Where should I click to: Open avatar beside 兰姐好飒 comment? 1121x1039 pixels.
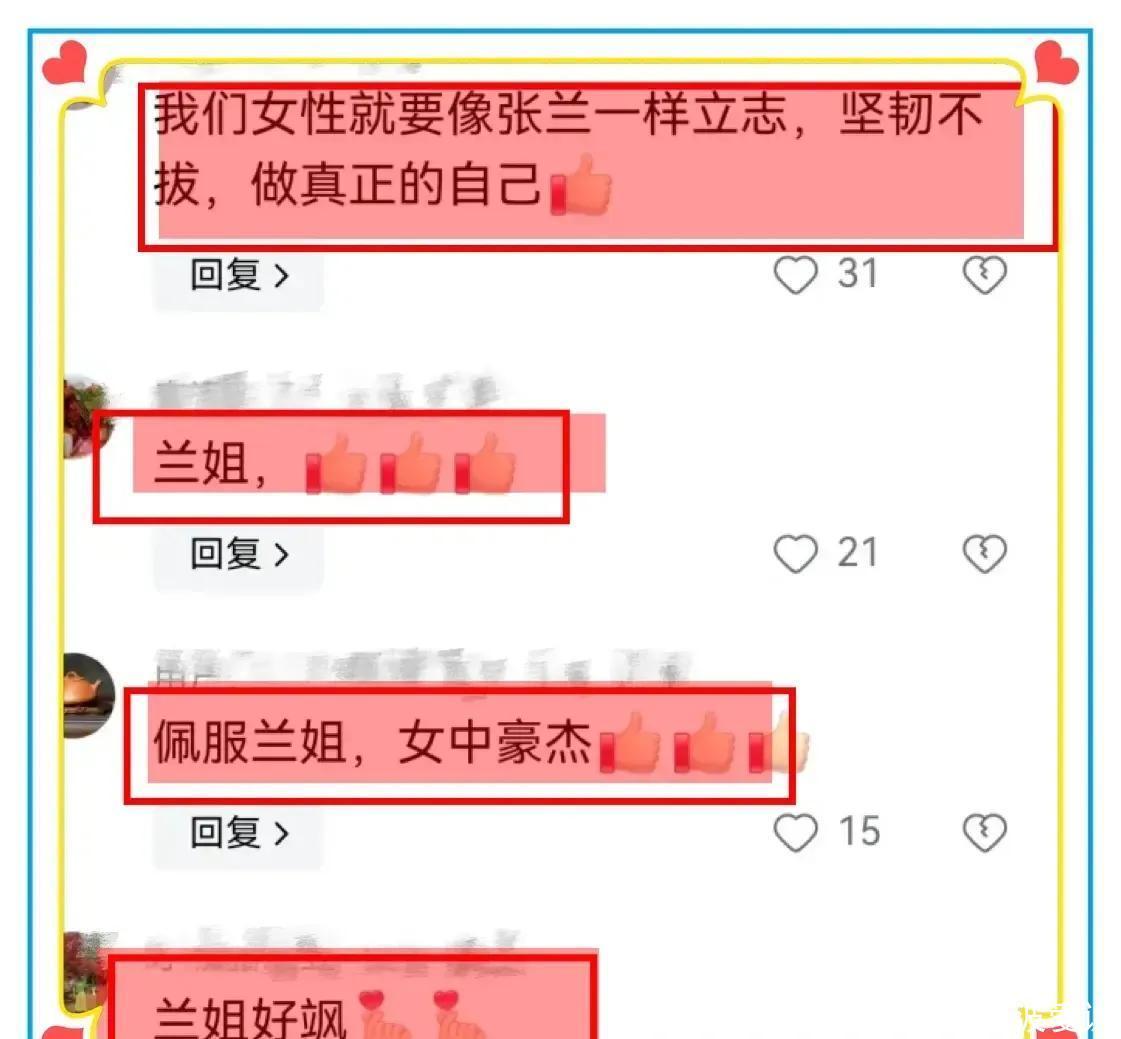pyautogui.click(x=86, y=972)
